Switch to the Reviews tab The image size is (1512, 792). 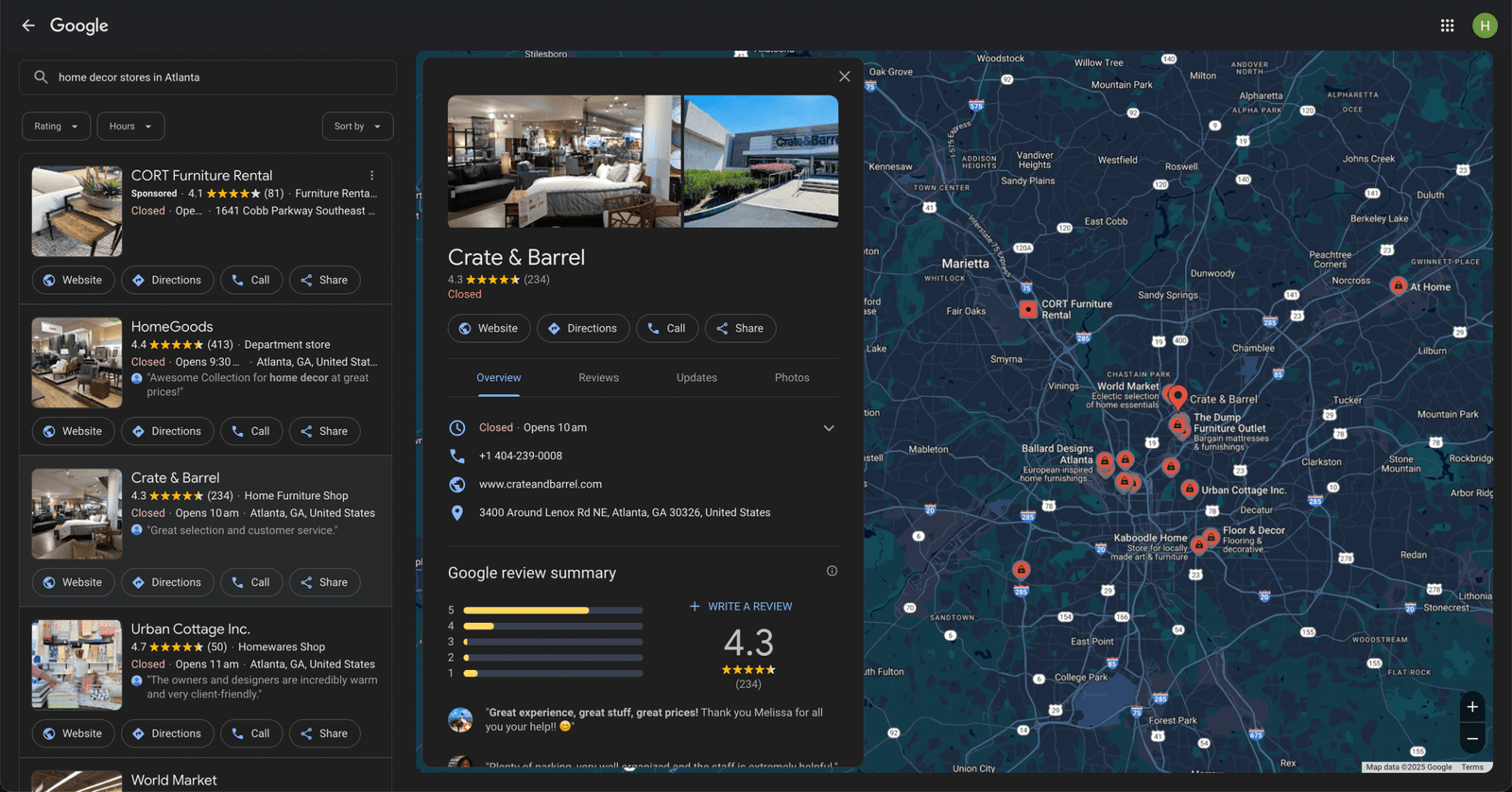(598, 378)
